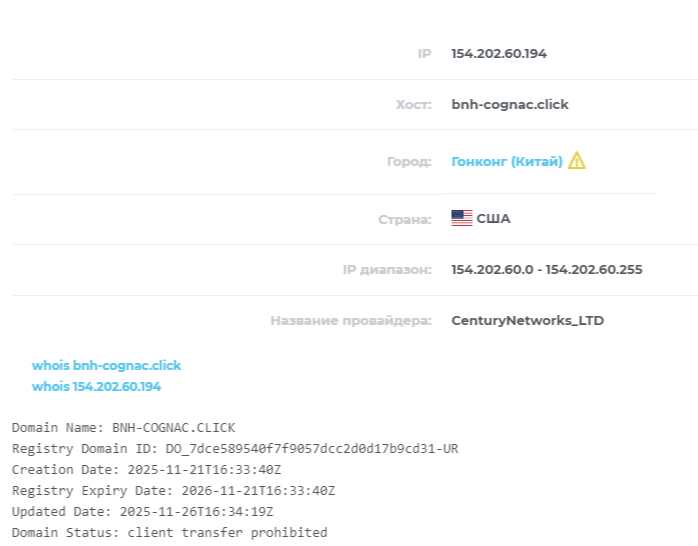The height and width of the screenshot is (546, 698).
Task: Click the US flag icon
Action: (461, 218)
